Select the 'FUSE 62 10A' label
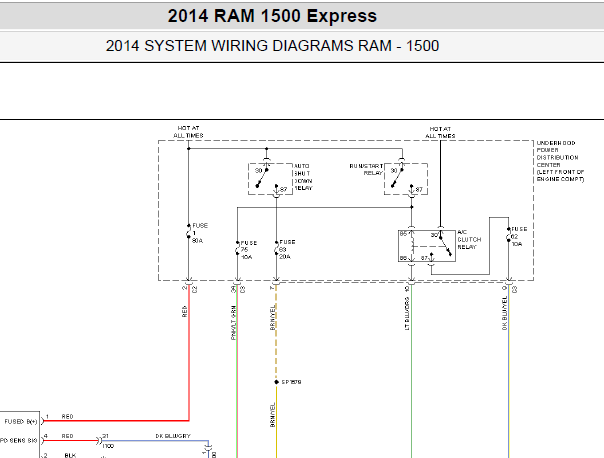Viewport: 604px width, 458px height. pyautogui.click(x=519, y=237)
